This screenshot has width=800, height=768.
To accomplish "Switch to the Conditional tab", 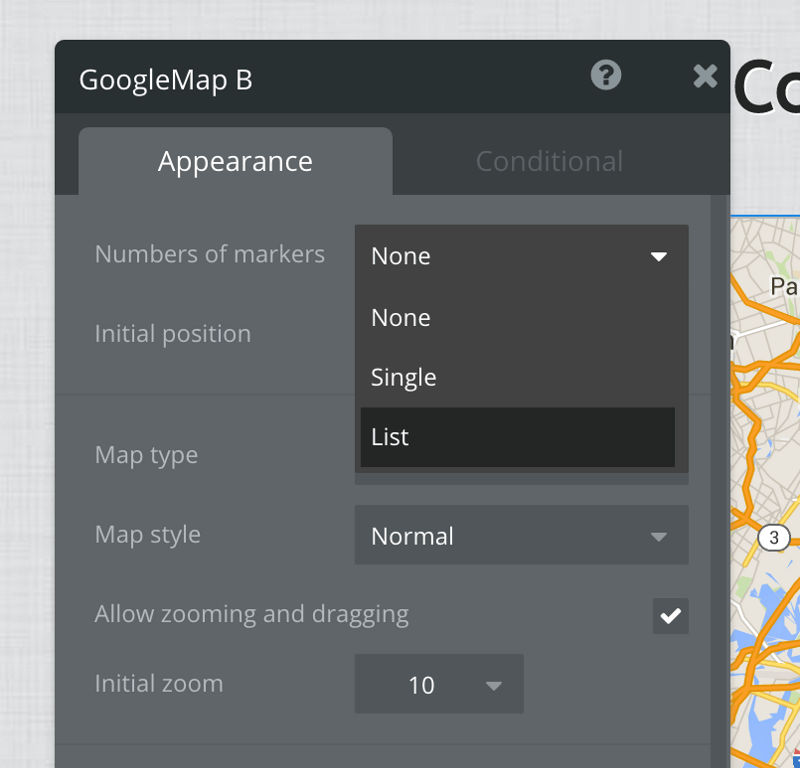I will click(x=549, y=160).
